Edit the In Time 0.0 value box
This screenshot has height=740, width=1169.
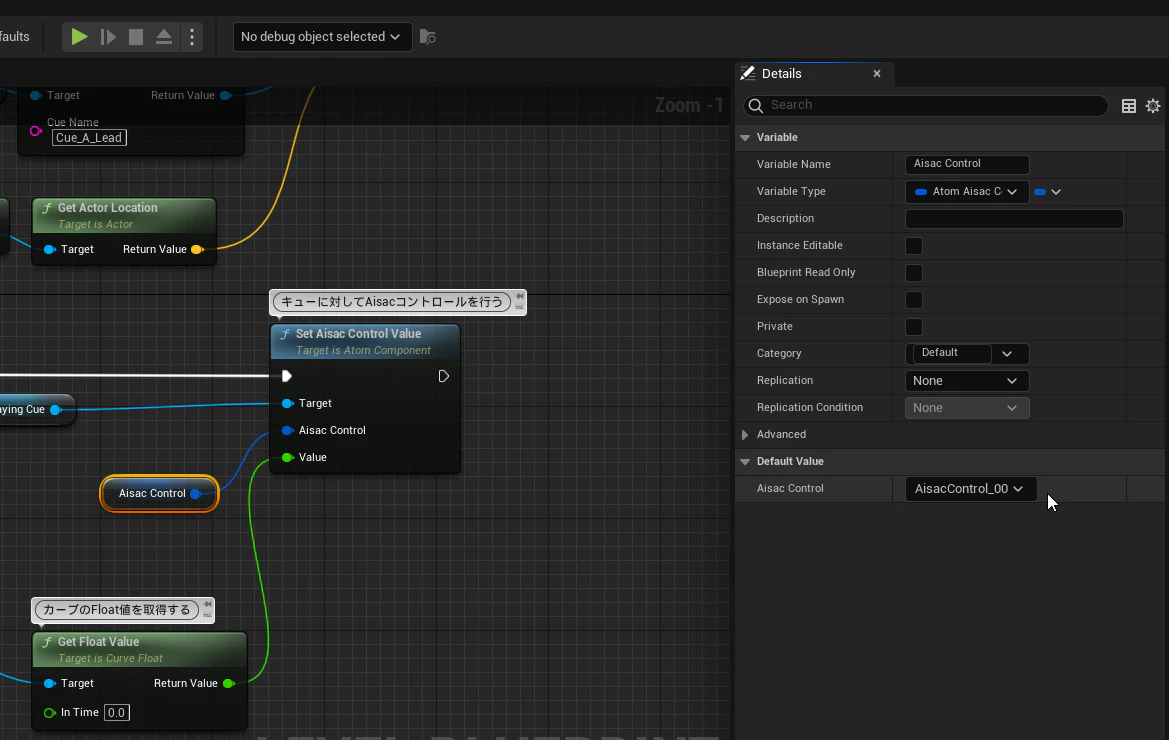tap(116, 712)
